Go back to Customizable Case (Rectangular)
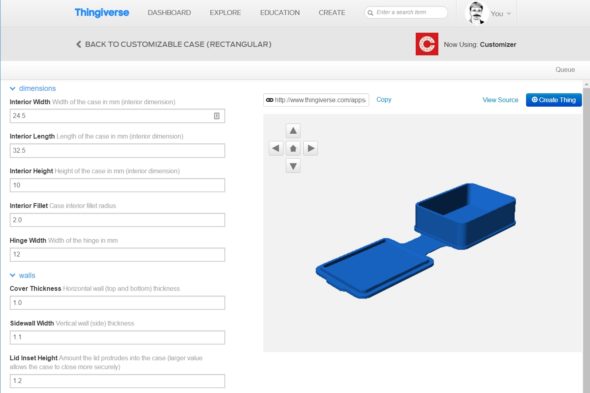 174,44
